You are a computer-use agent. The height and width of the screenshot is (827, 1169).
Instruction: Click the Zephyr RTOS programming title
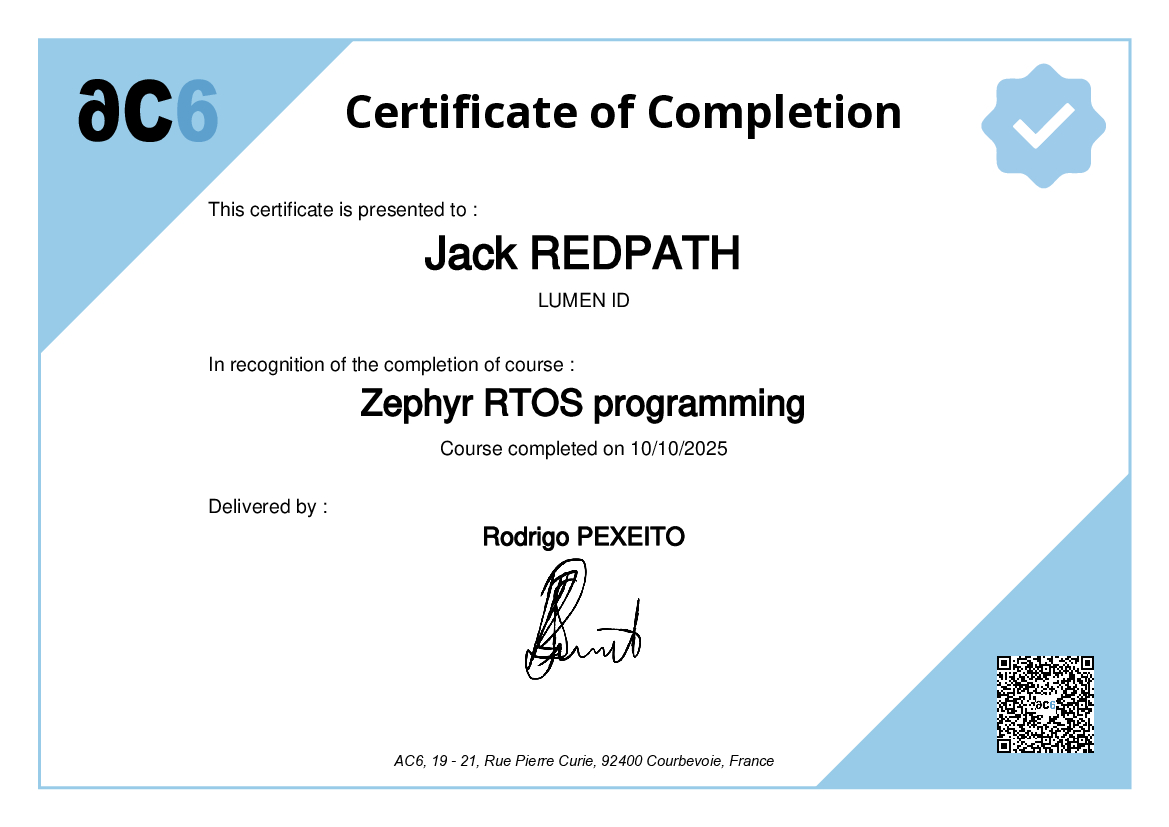[x=582, y=403]
